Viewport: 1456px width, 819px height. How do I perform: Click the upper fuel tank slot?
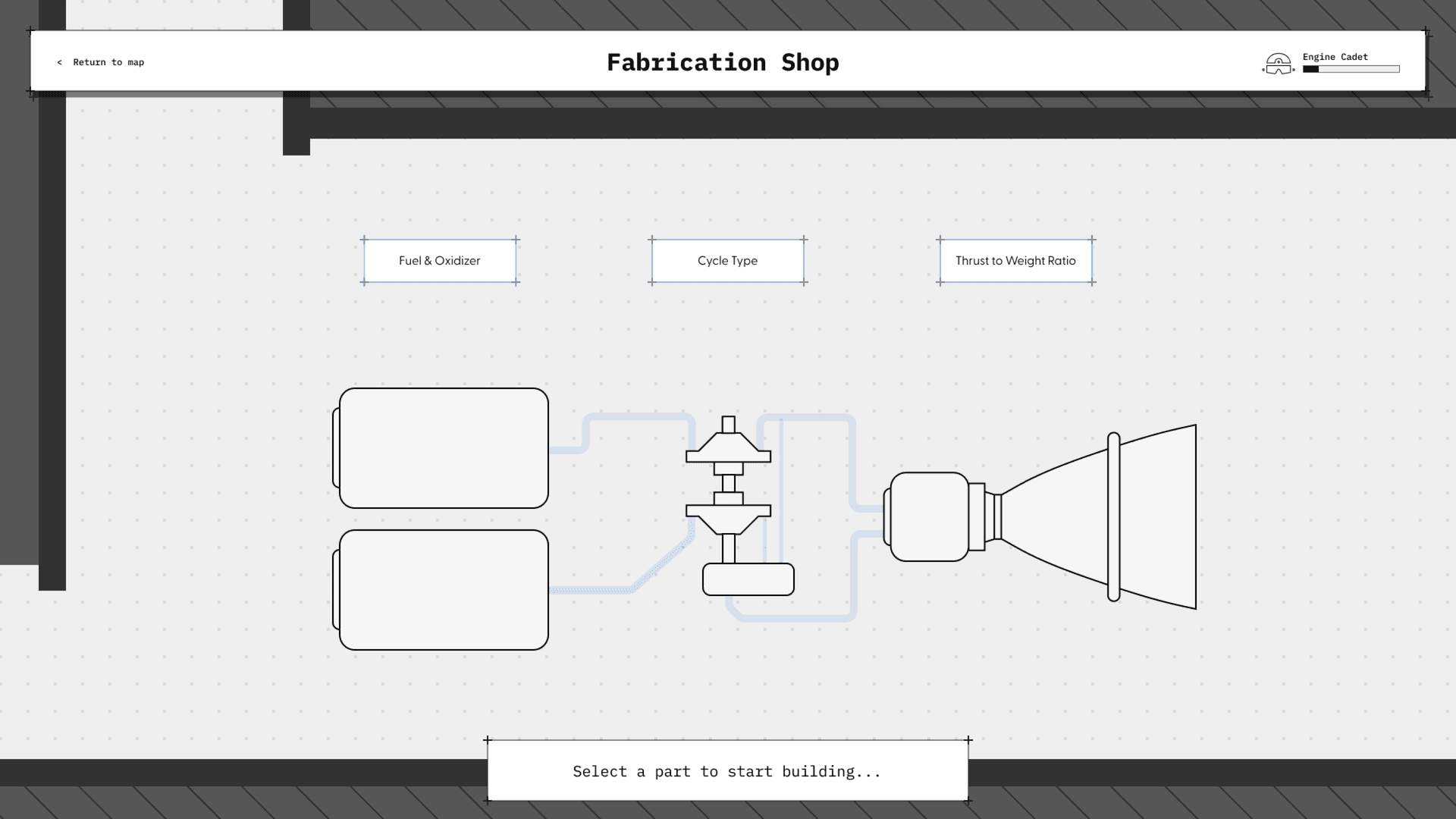443,448
